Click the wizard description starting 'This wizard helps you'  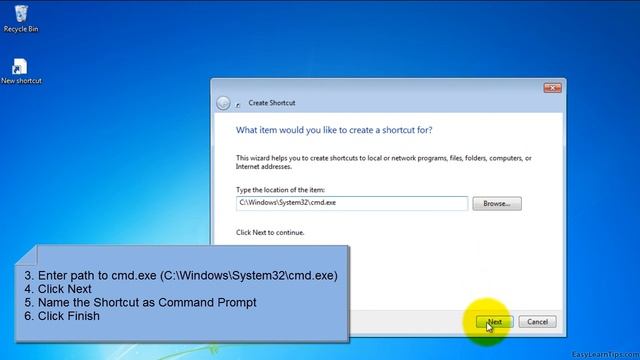384,162
